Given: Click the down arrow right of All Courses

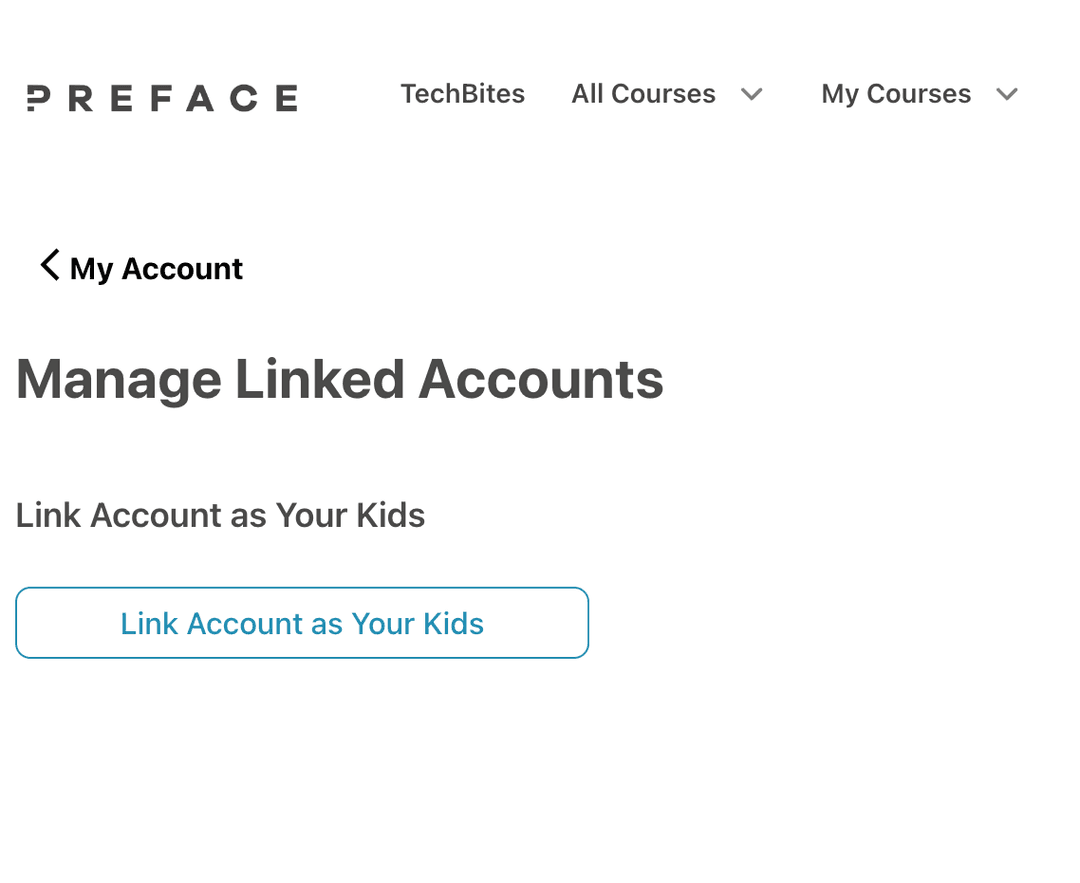Looking at the screenshot, I should 752,95.
